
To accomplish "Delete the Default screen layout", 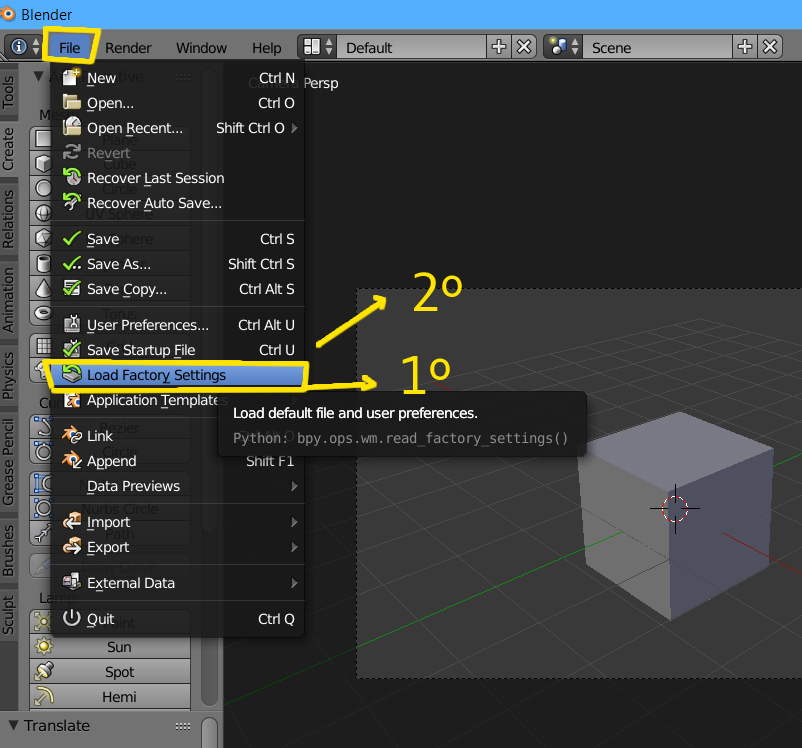I will pos(524,47).
